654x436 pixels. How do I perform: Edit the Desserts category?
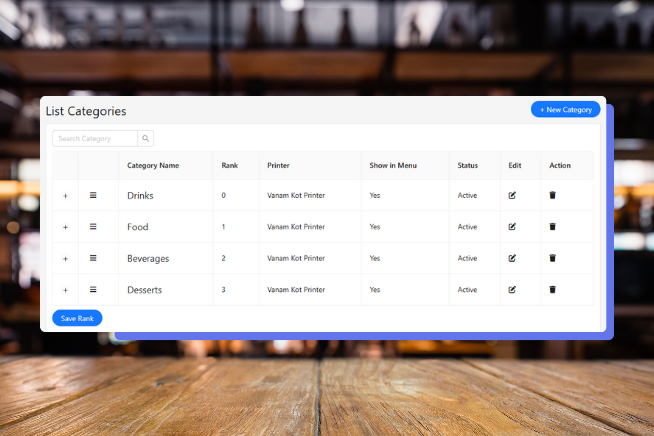(x=512, y=290)
